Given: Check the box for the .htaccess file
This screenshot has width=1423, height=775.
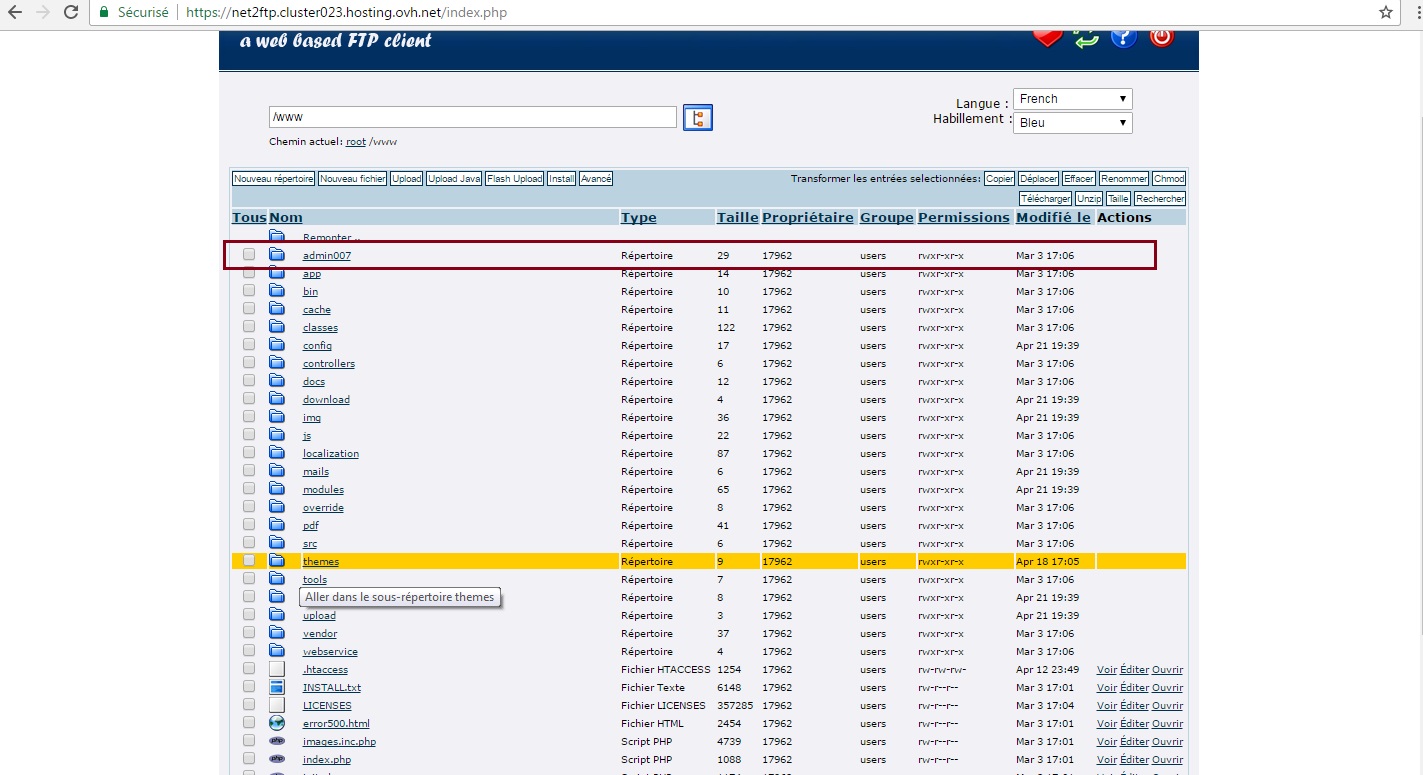Looking at the screenshot, I should coord(249,669).
